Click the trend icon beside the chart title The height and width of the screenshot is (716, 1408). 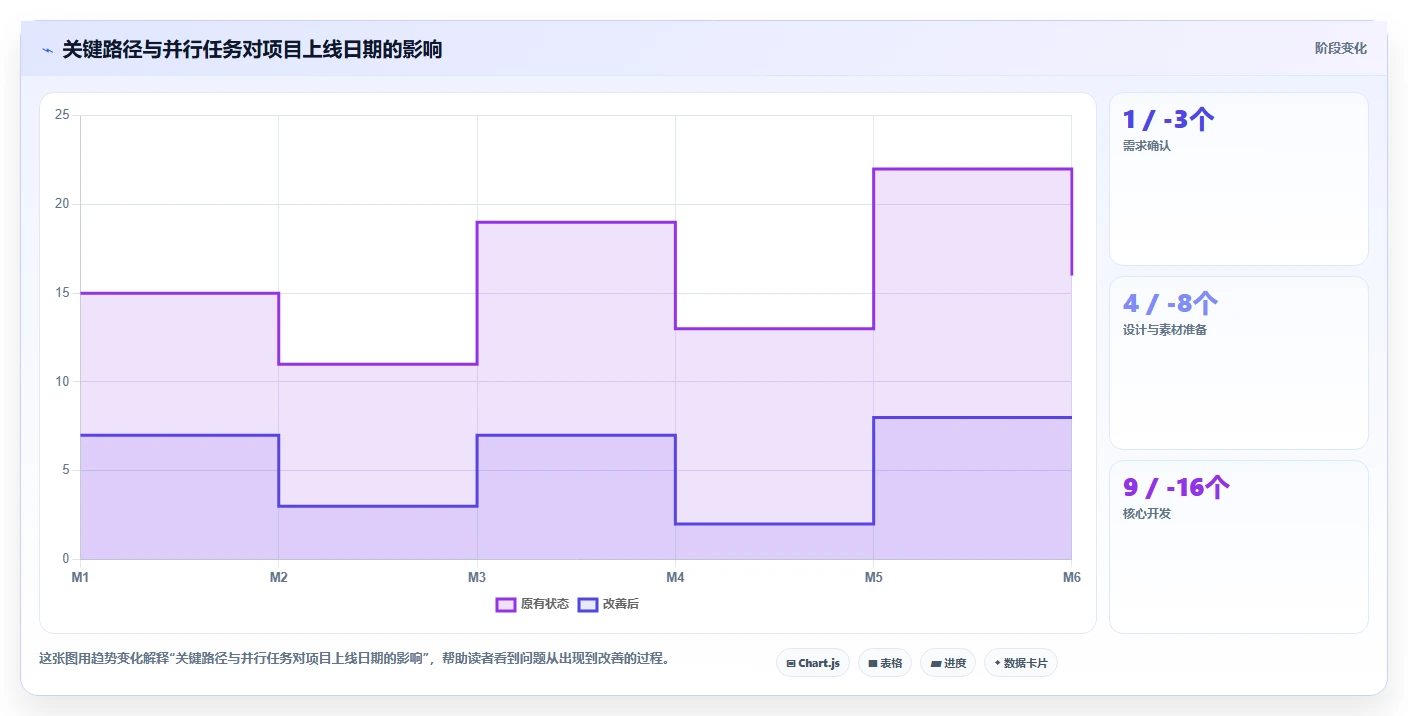[47, 50]
